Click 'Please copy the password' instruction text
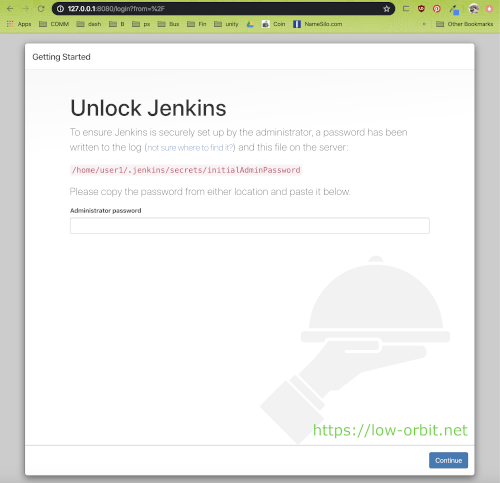 tap(210, 192)
